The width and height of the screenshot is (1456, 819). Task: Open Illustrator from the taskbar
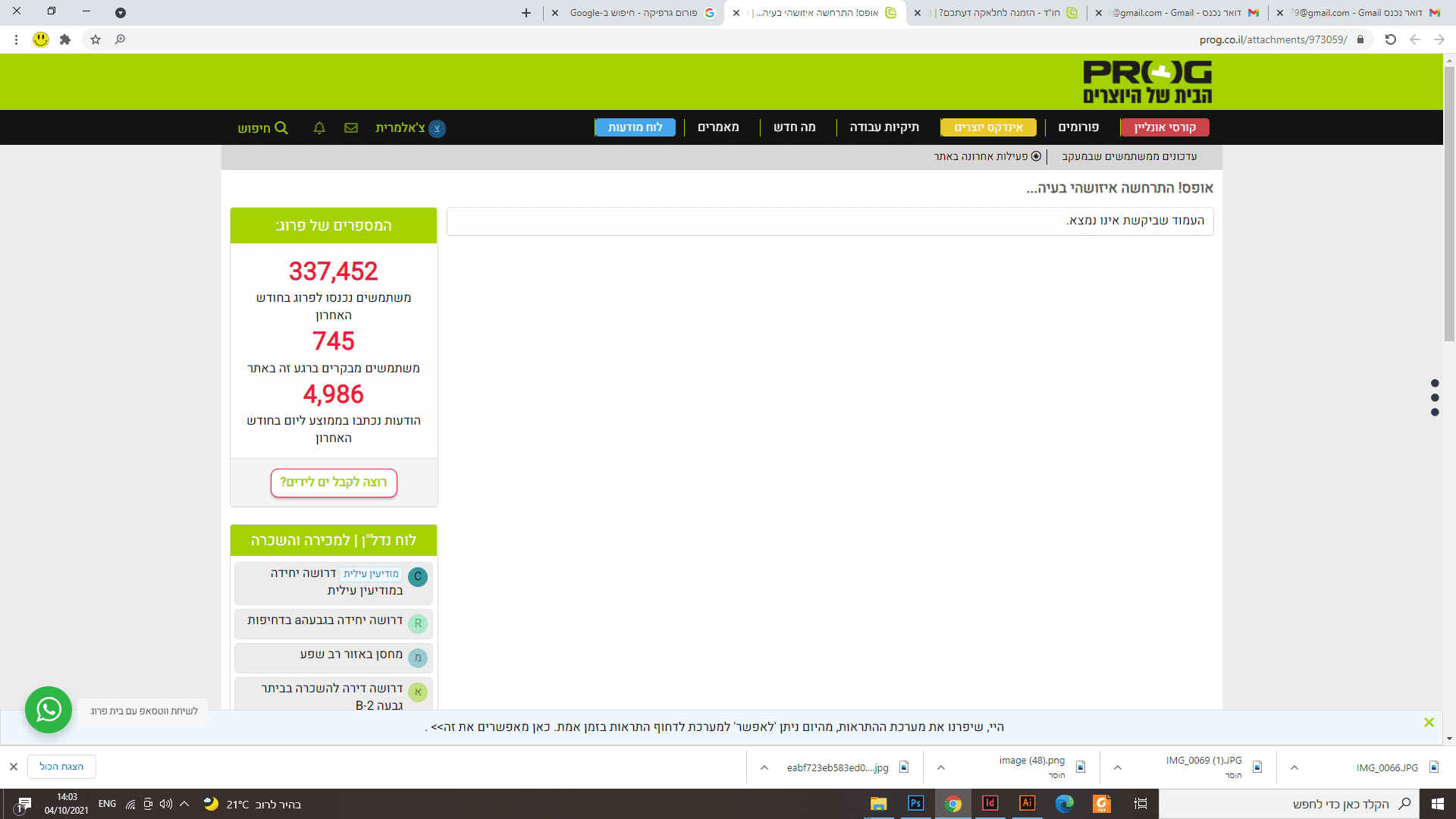click(x=1027, y=804)
